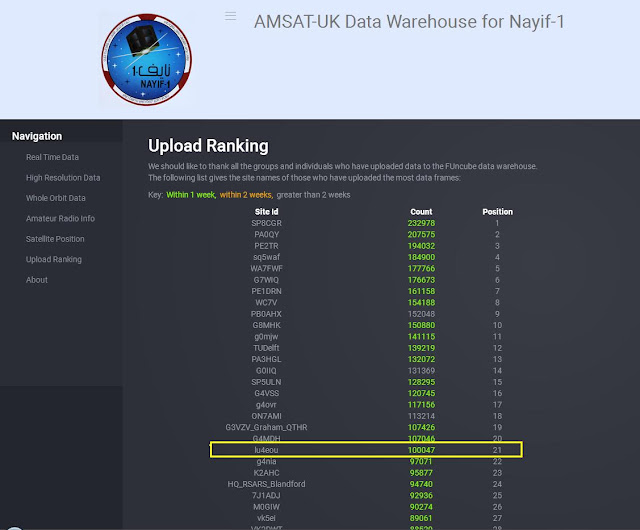Screen dimensions: 640x530
Task: Click the 'Within 1 week' key label
Action: 191,195
